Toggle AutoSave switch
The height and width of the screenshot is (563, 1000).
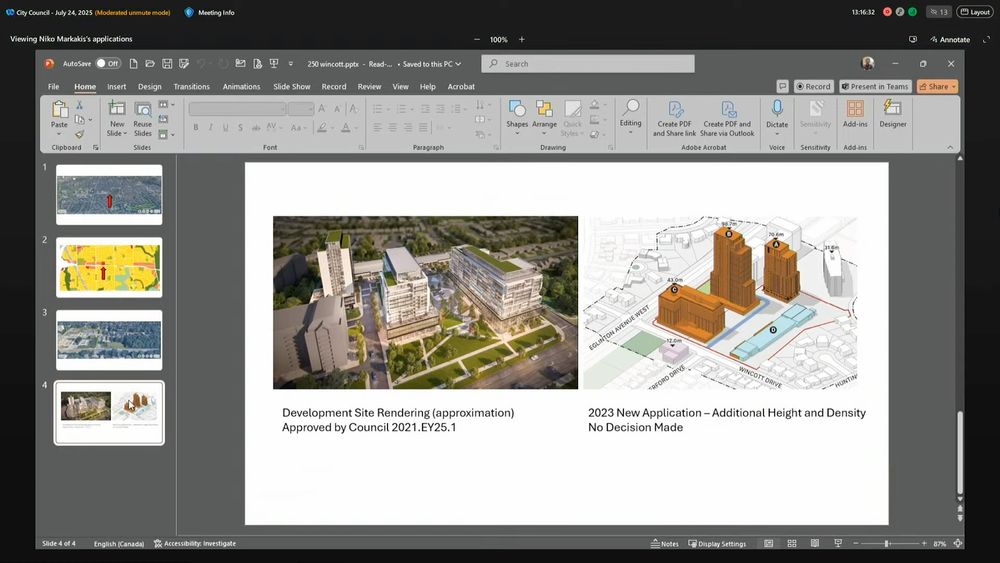click(x=108, y=64)
